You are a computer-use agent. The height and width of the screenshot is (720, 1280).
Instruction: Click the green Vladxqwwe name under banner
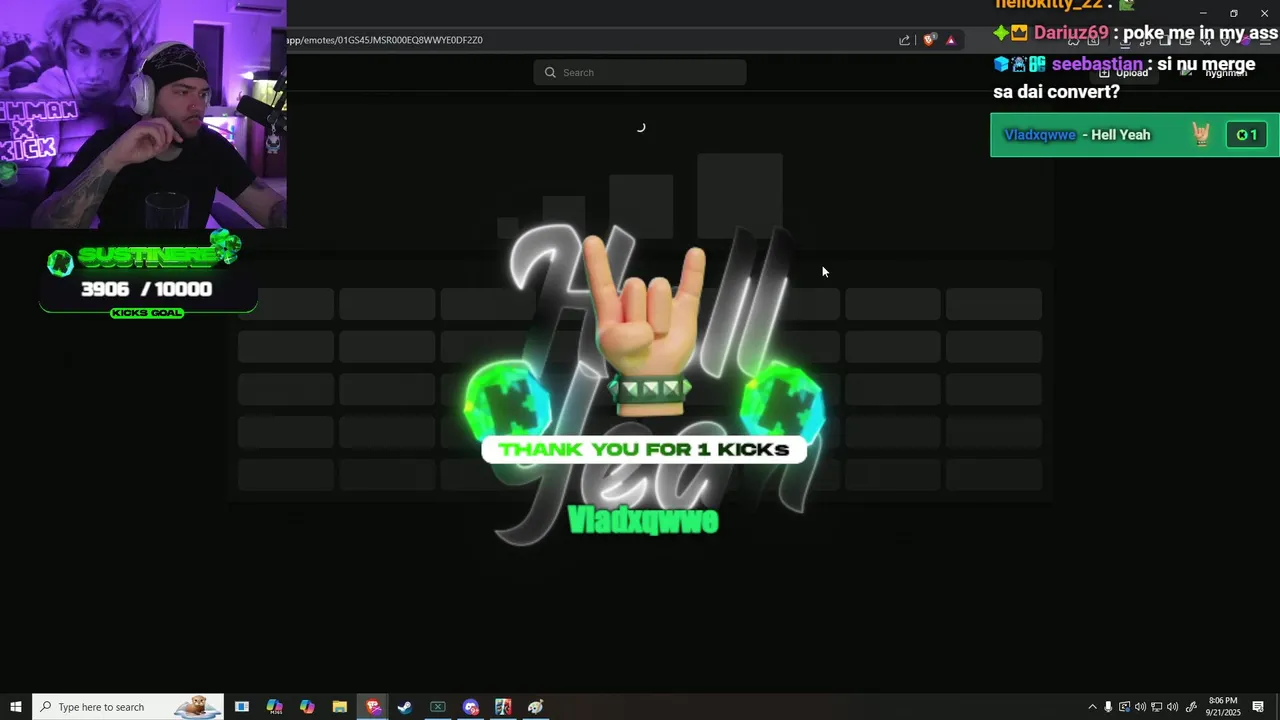(x=643, y=520)
